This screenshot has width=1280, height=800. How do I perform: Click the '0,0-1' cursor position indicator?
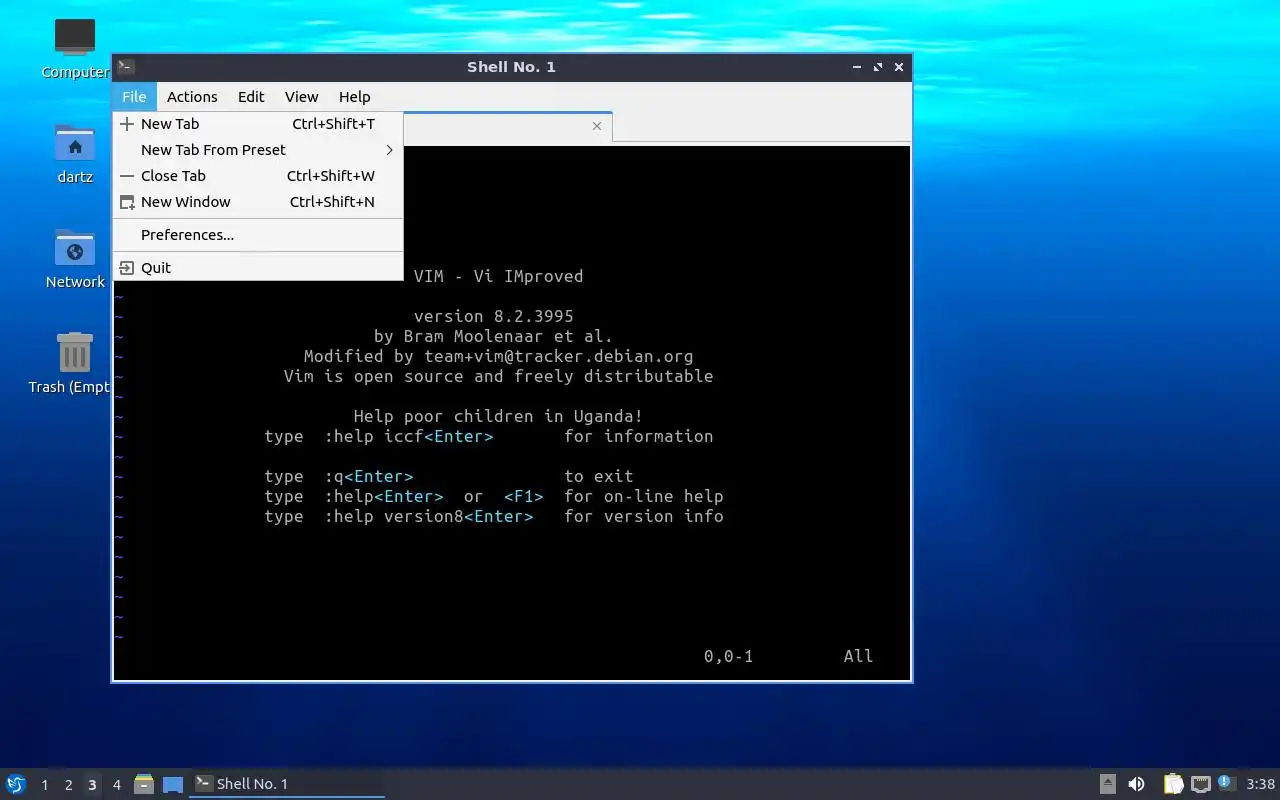728,656
